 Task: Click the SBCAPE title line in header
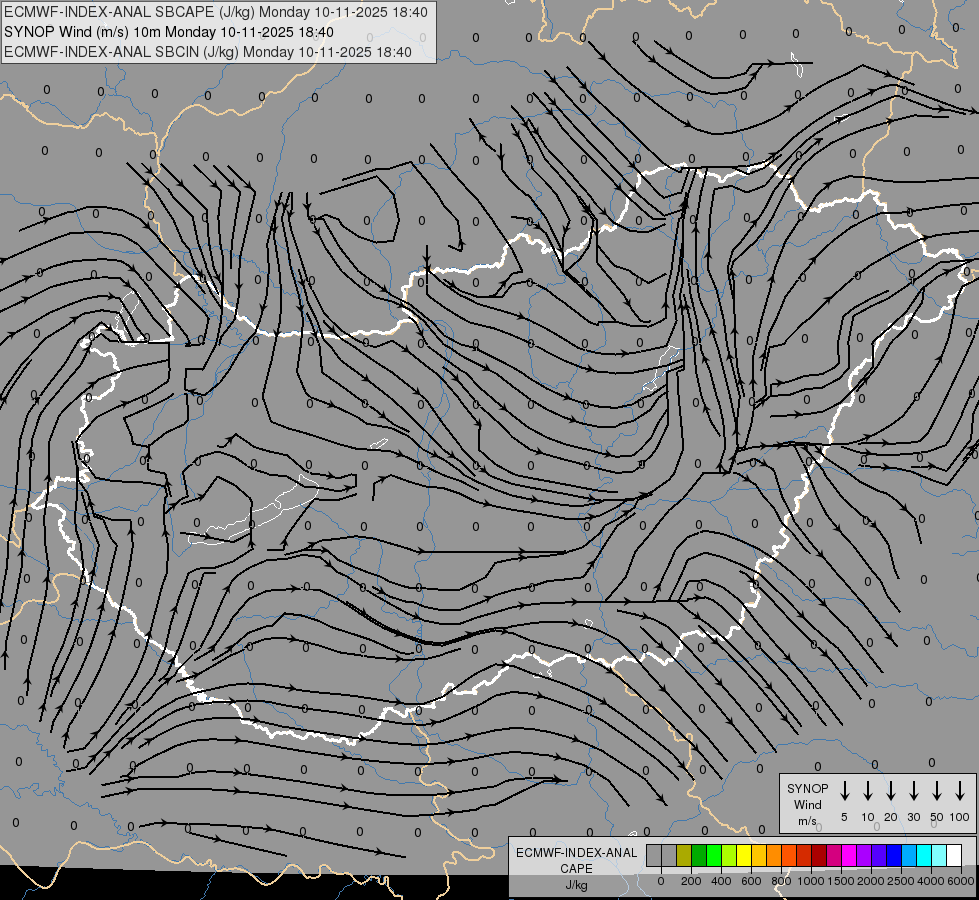[216, 12]
